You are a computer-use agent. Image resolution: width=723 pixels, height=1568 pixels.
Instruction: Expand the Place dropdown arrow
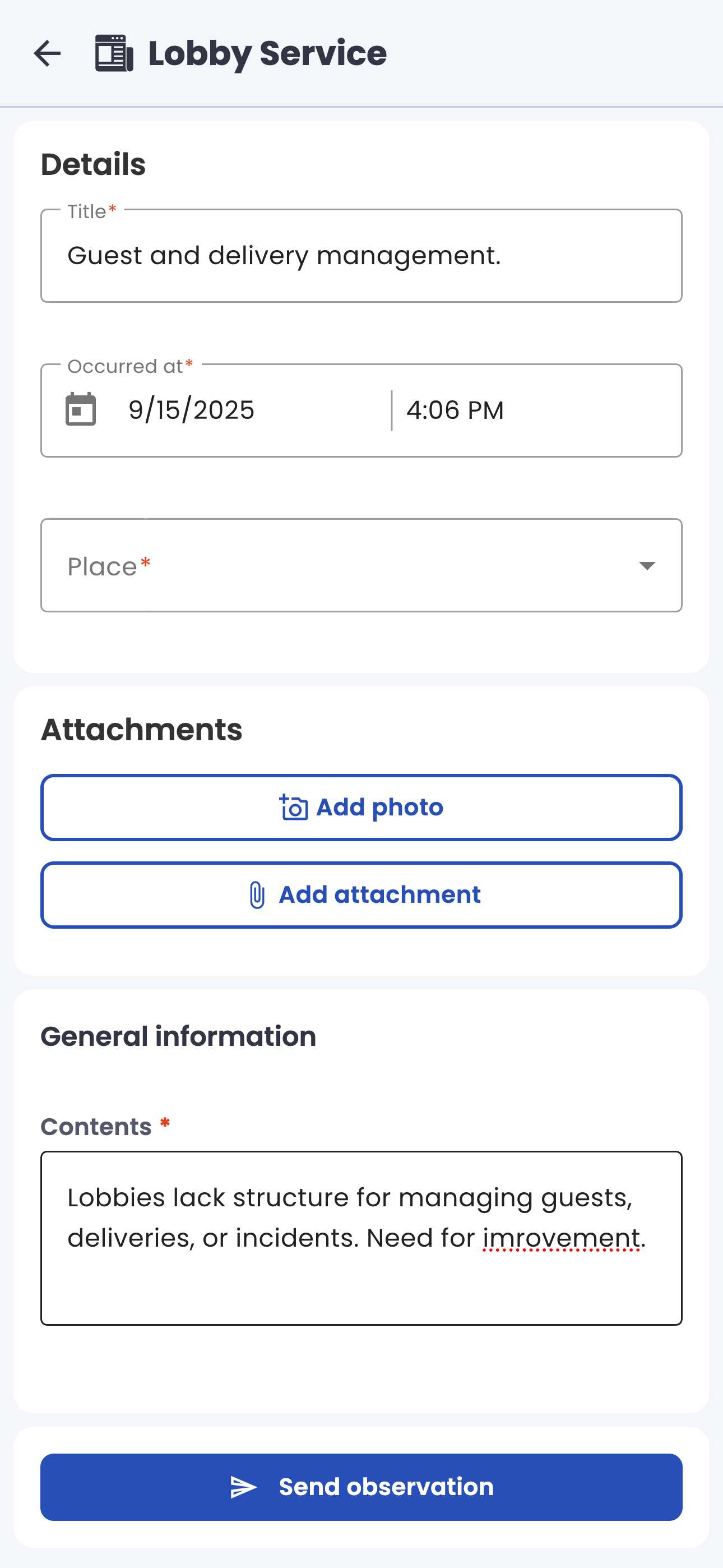[647, 565]
